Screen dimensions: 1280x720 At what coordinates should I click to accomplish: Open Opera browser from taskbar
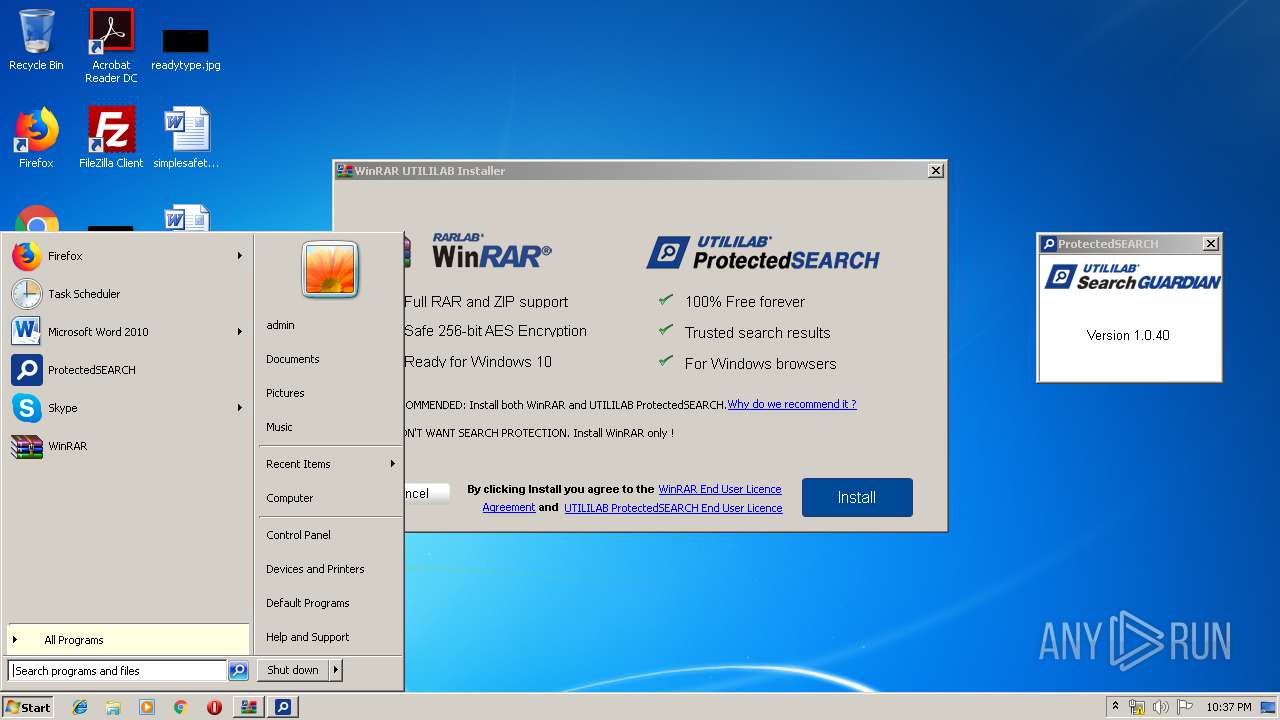point(214,707)
